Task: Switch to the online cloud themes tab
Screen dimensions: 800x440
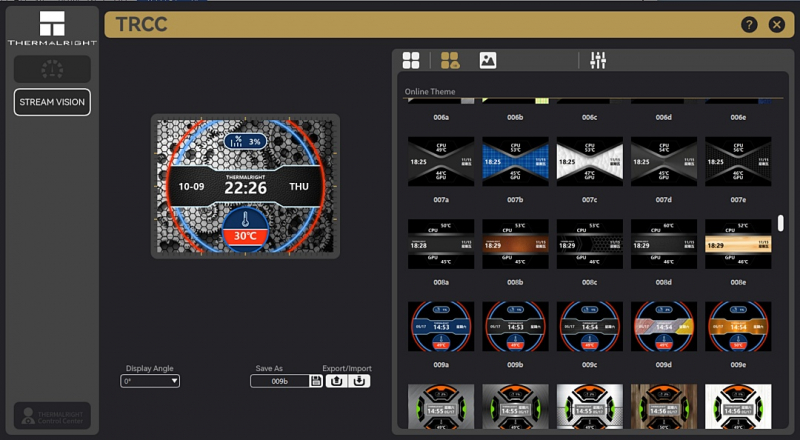Action: pyautogui.click(x=450, y=61)
